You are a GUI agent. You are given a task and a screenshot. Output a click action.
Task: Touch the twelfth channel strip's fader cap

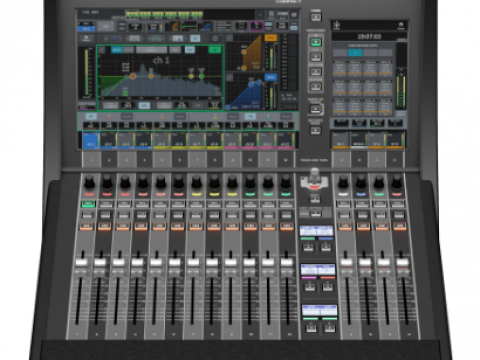[x=286, y=262]
